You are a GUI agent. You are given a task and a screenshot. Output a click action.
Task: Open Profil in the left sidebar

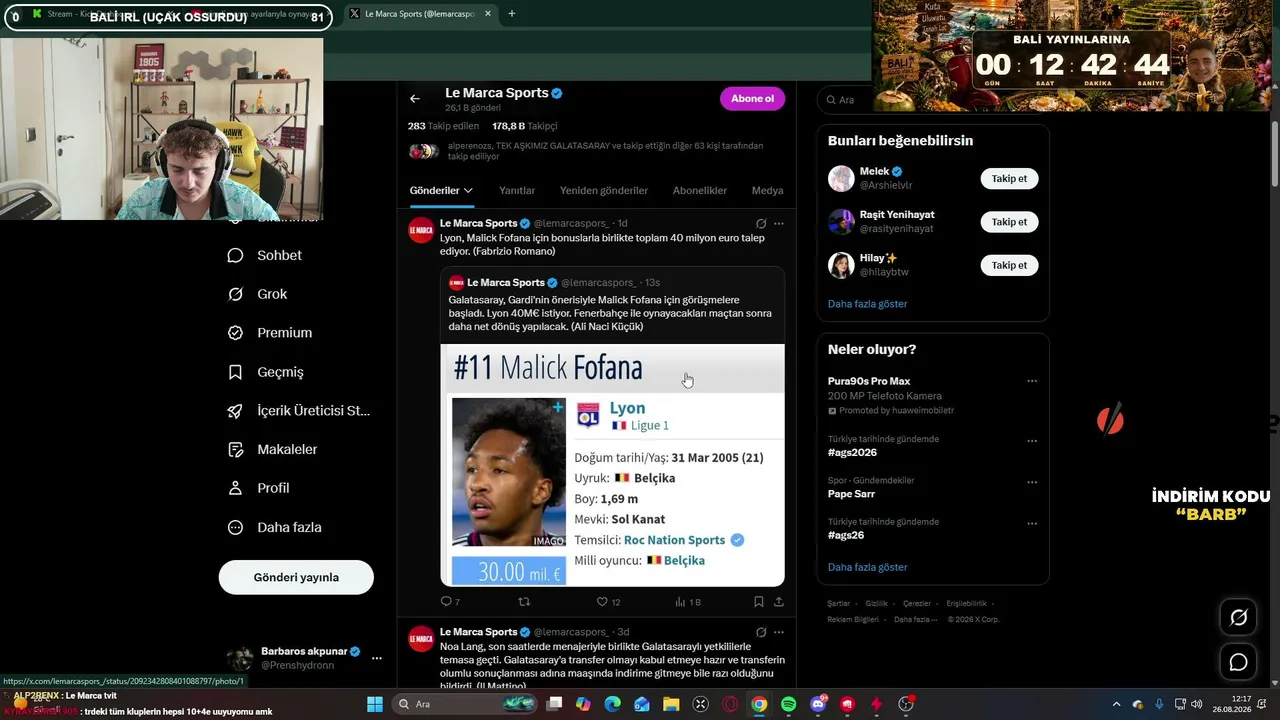259,488
